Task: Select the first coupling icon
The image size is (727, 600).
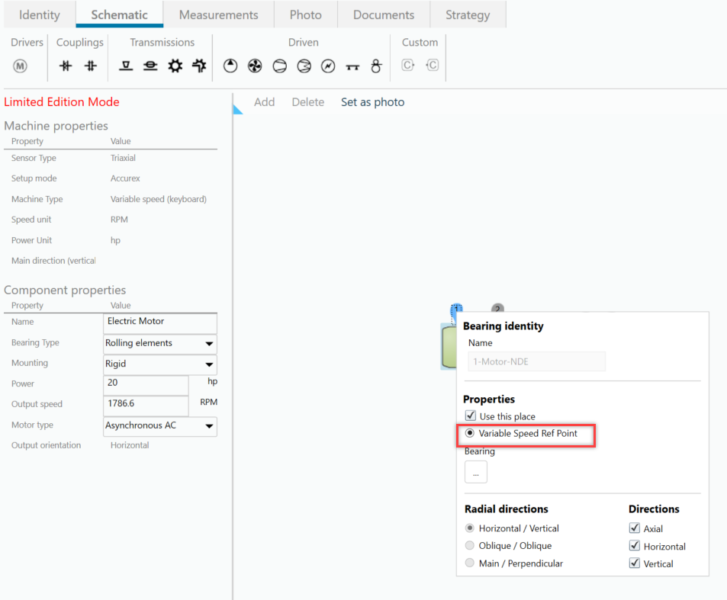Action: (66, 66)
